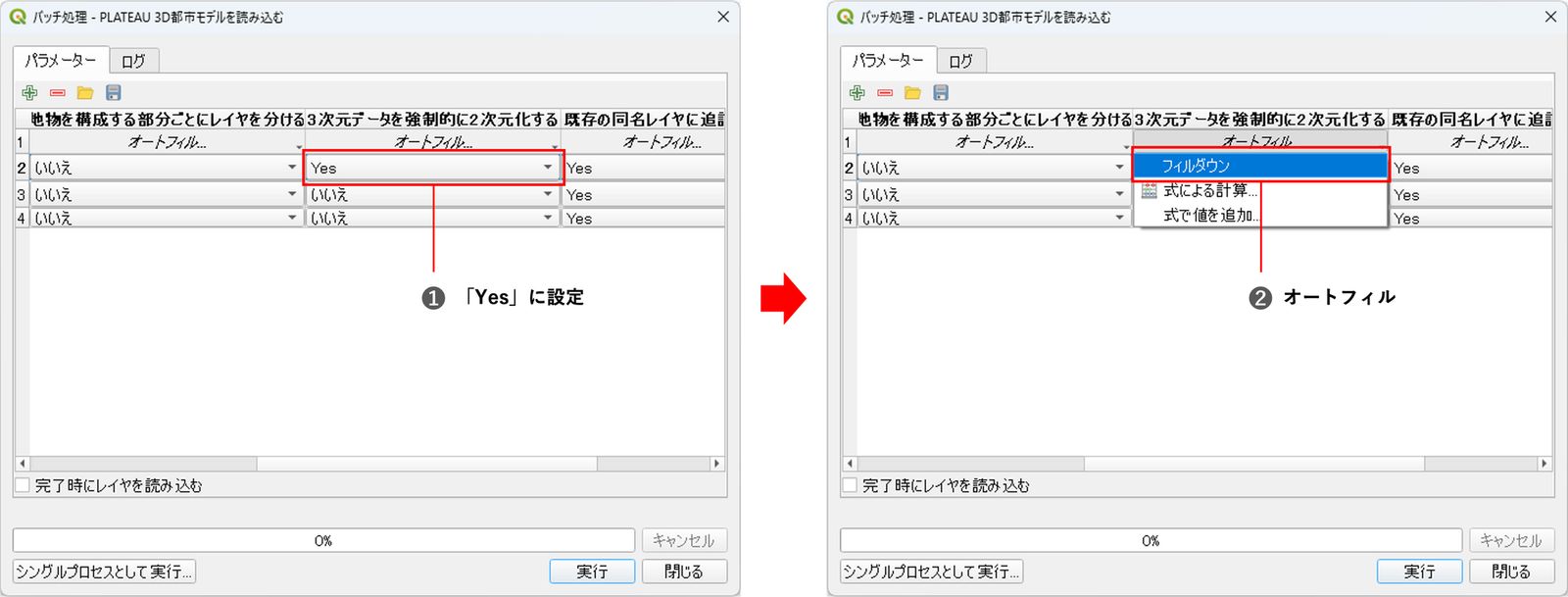Open オートフィル under first column in right dialog
Screen dimensions: 1568x597
(x=995, y=142)
